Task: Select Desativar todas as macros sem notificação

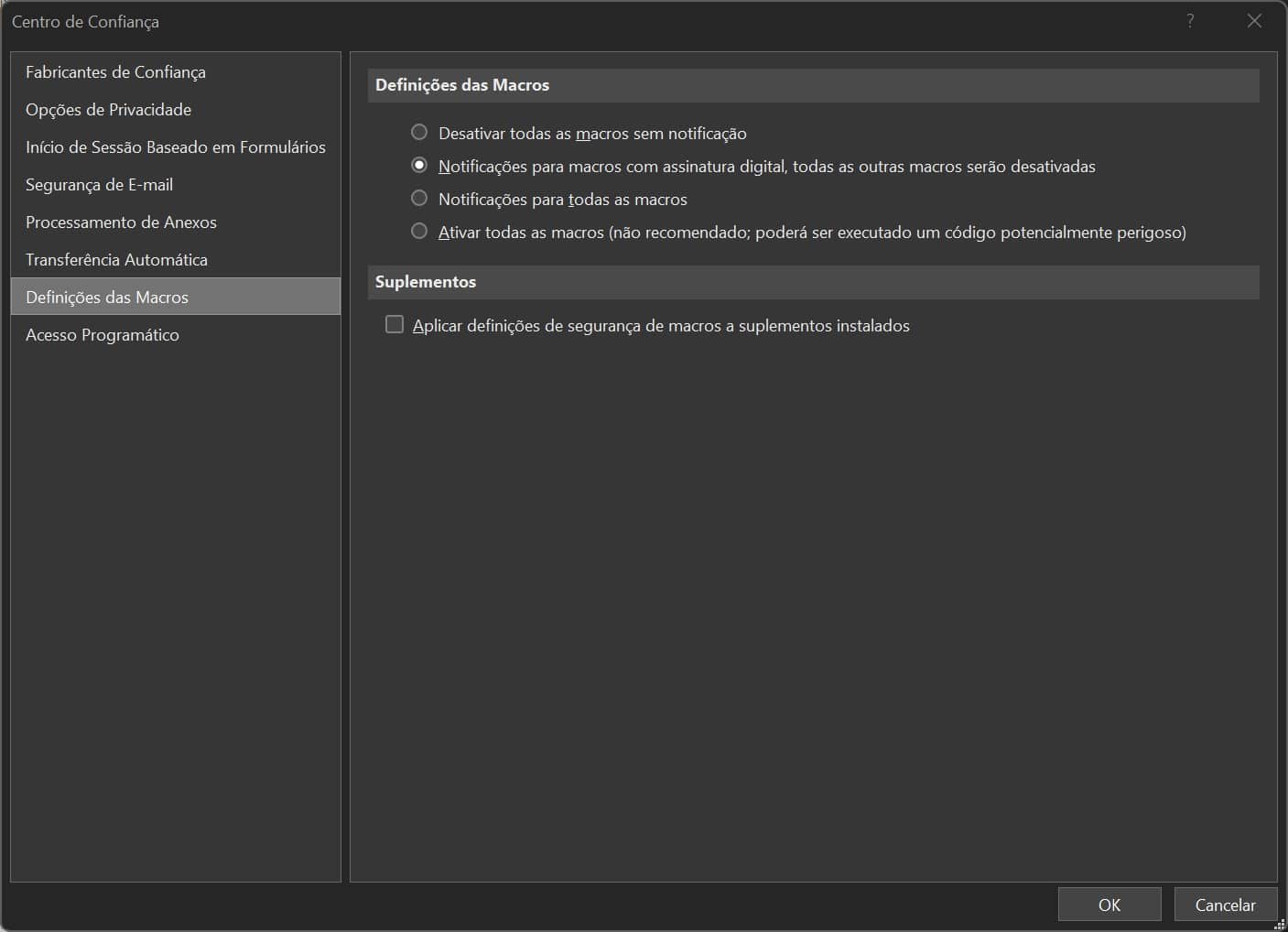Action: click(419, 133)
